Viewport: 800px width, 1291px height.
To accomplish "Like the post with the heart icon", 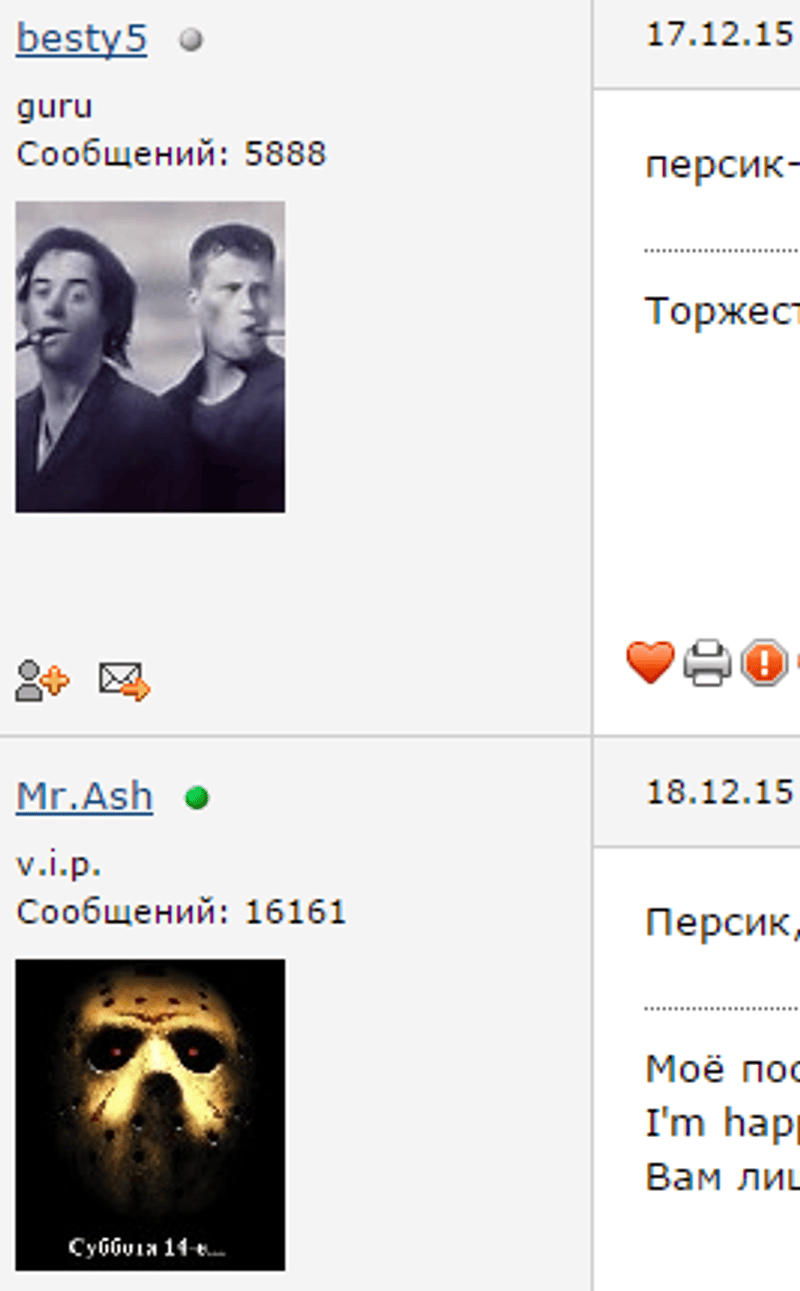I will pyautogui.click(x=650, y=663).
